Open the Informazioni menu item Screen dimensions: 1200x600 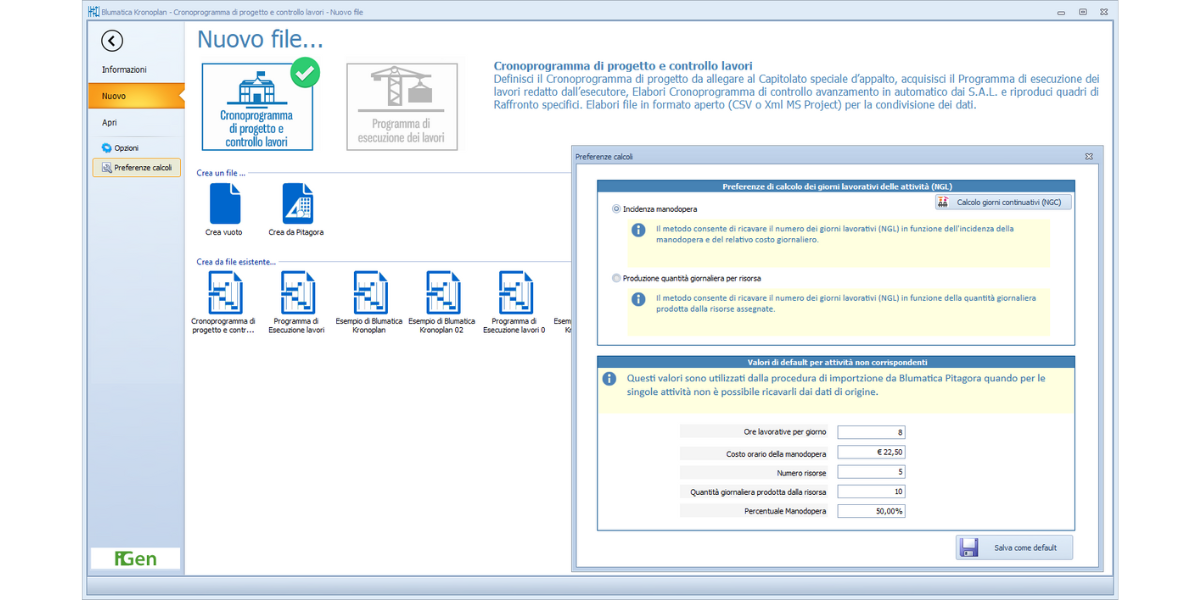[124, 70]
